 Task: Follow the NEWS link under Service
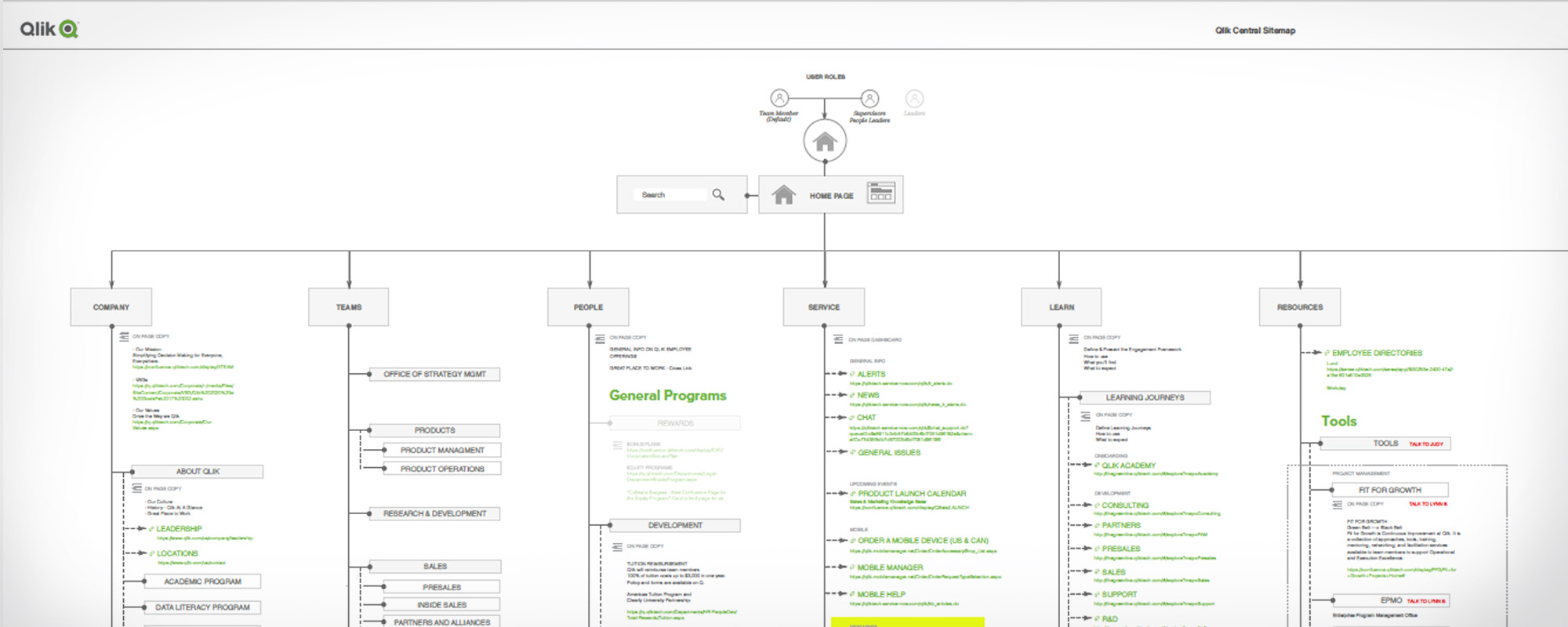[868, 396]
